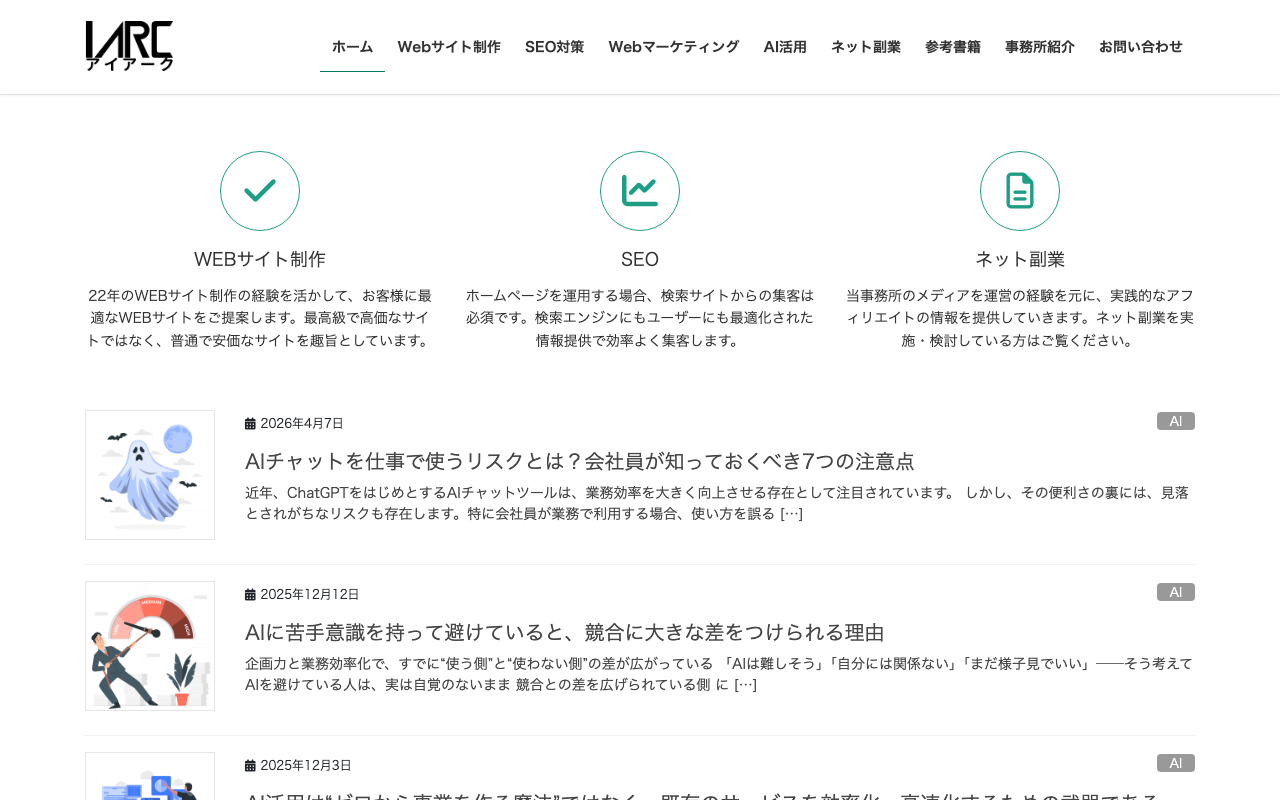Click description starting 22年のWEBサイト制作の経験
The image size is (1280, 800).
click(x=260, y=318)
